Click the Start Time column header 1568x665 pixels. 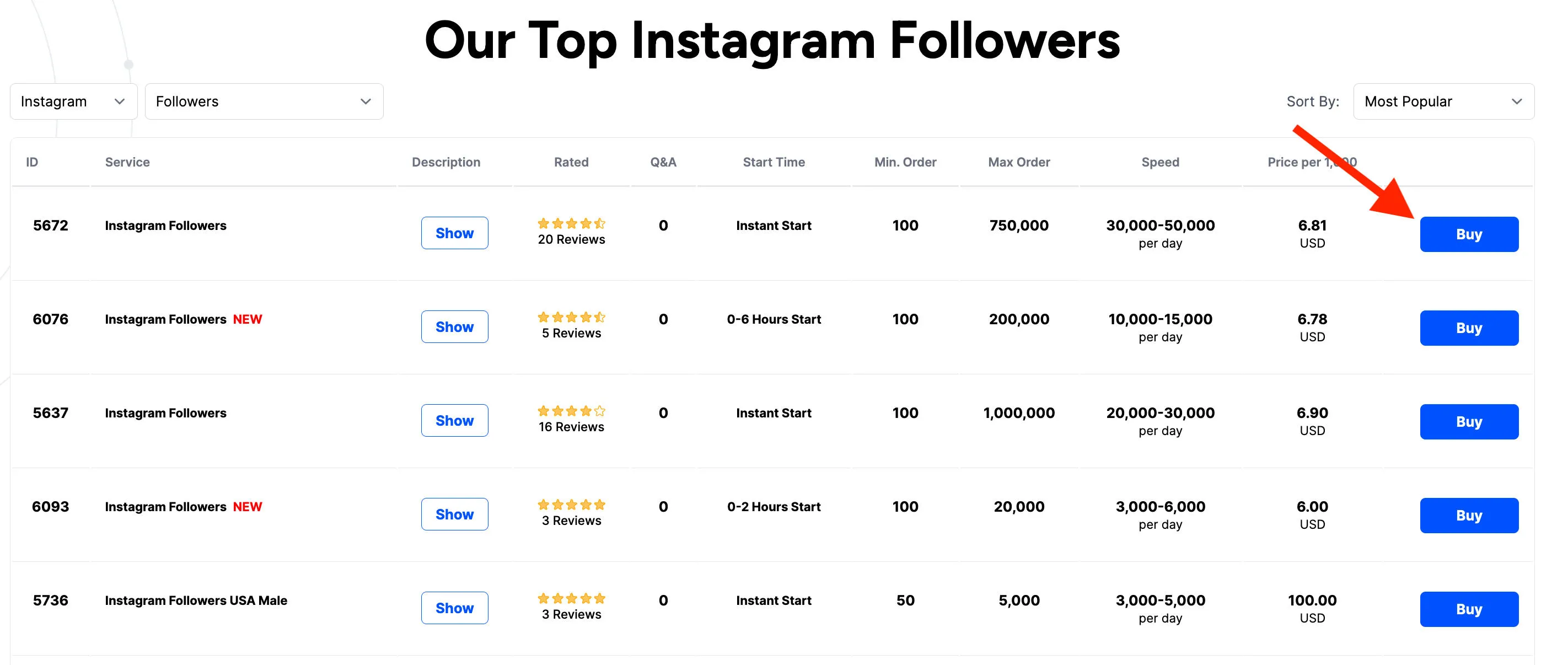[x=774, y=162]
